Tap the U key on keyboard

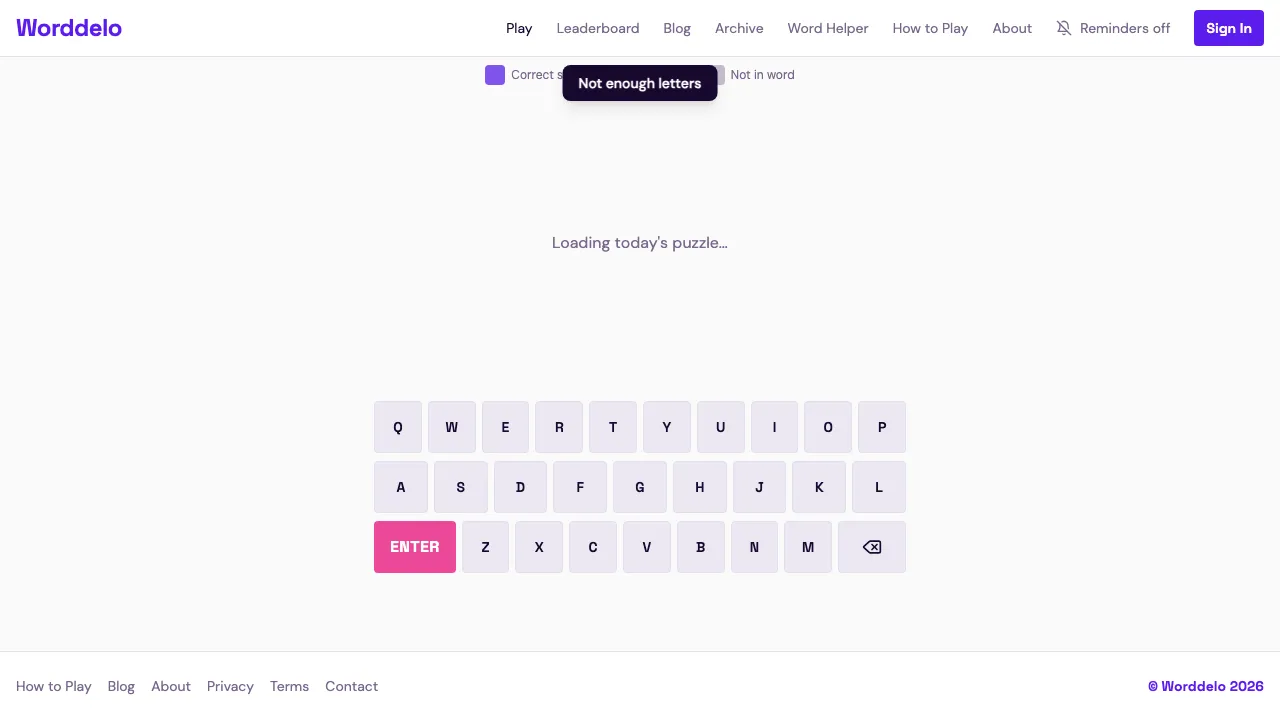[721, 427]
